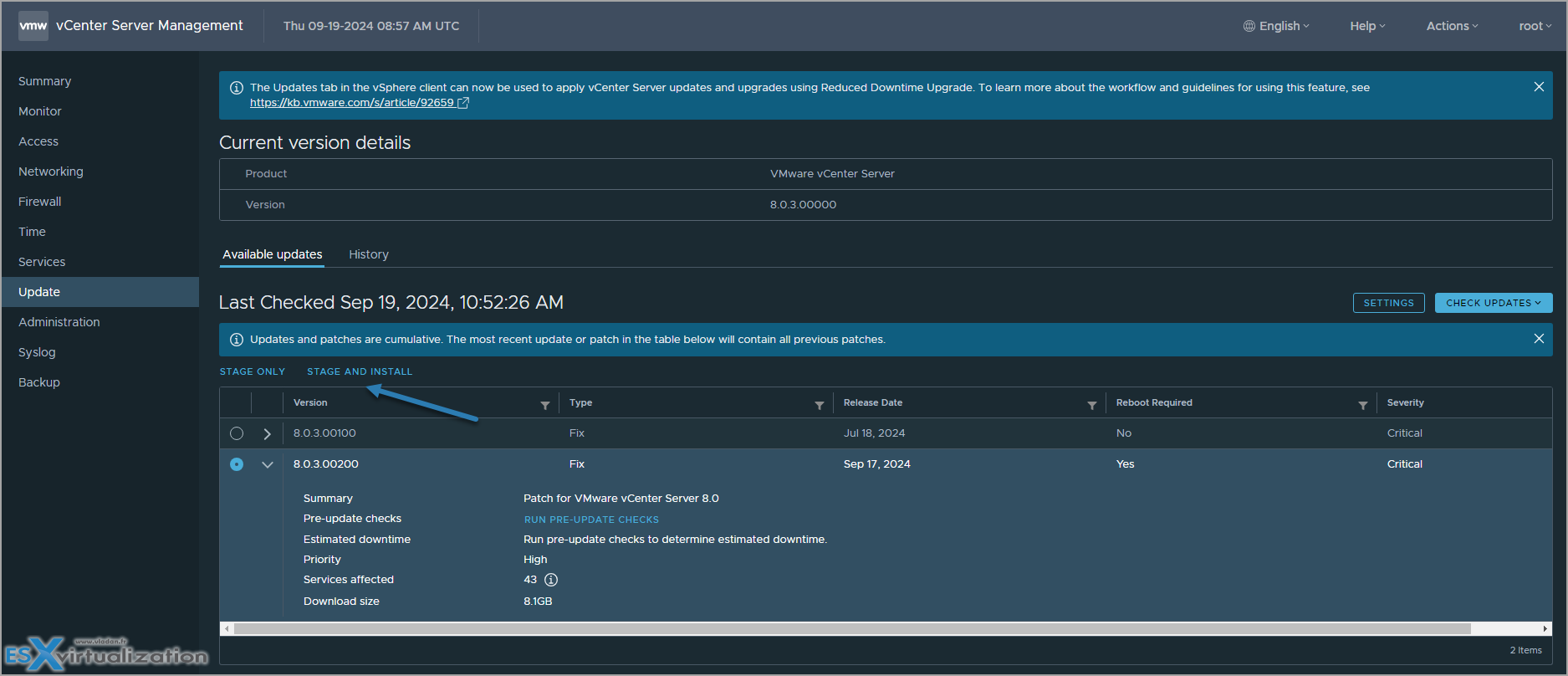Open the root user dropdown
1568x676 pixels.
(1535, 26)
